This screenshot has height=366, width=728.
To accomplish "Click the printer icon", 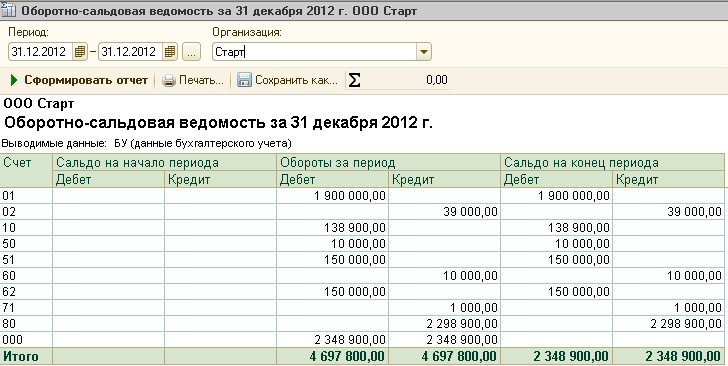I will 169,80.
